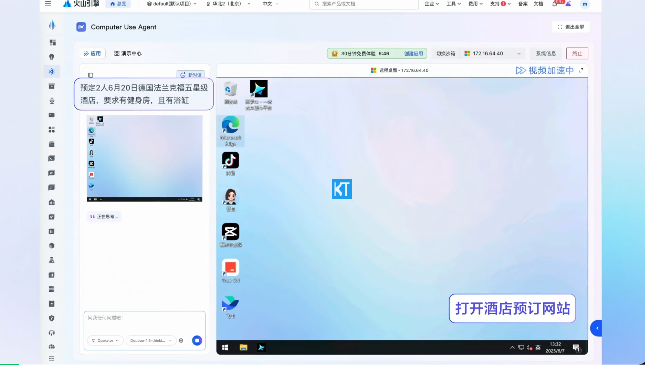Open the hamburger menu at top left

coord(48,4)
